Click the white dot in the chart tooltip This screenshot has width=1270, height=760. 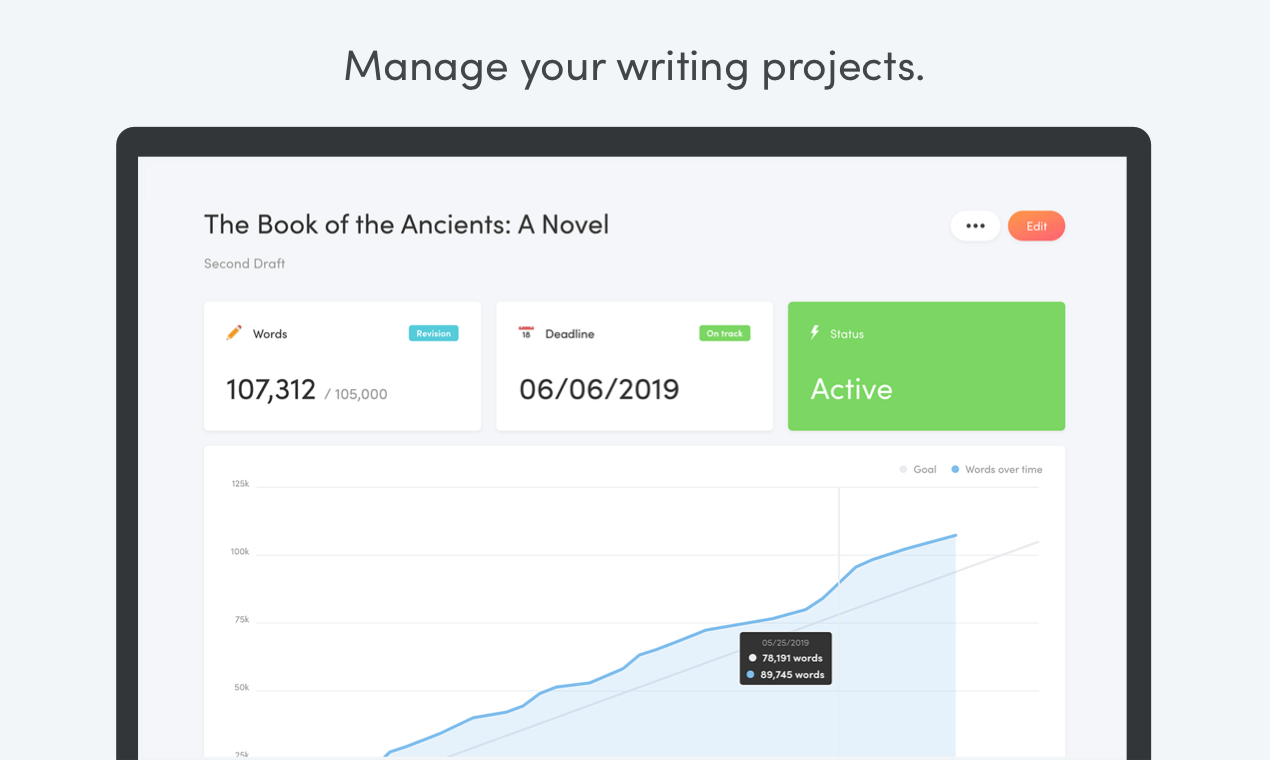752,659
